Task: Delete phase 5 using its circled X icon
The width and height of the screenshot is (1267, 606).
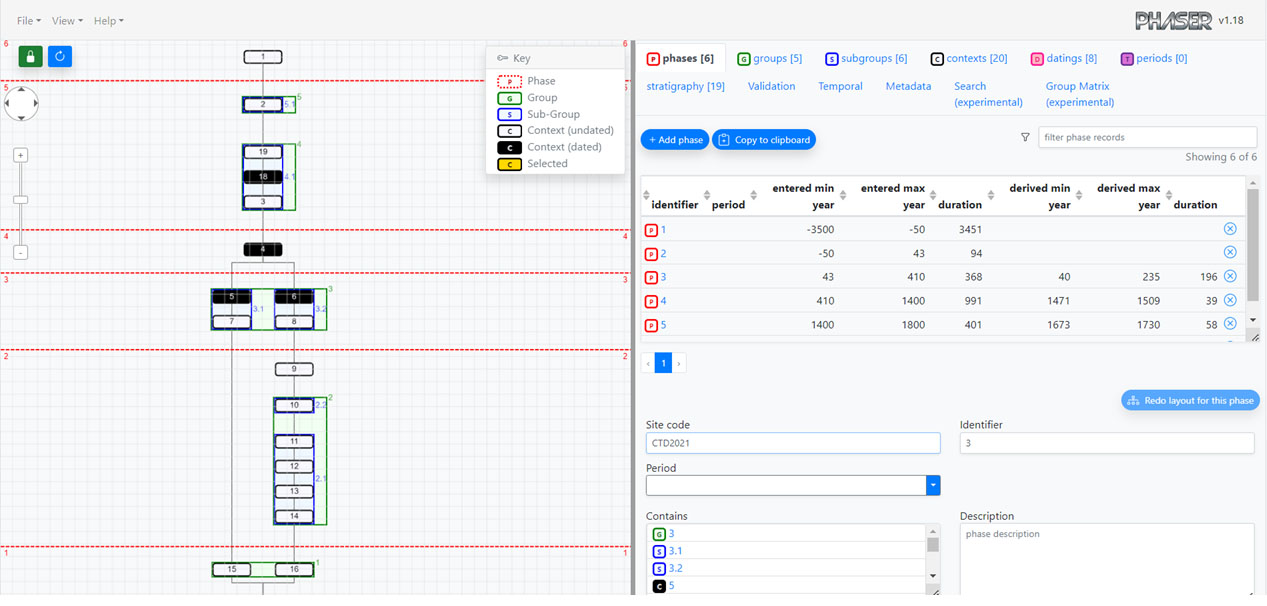Action: pyautogui.click(x=1230, y=323)
